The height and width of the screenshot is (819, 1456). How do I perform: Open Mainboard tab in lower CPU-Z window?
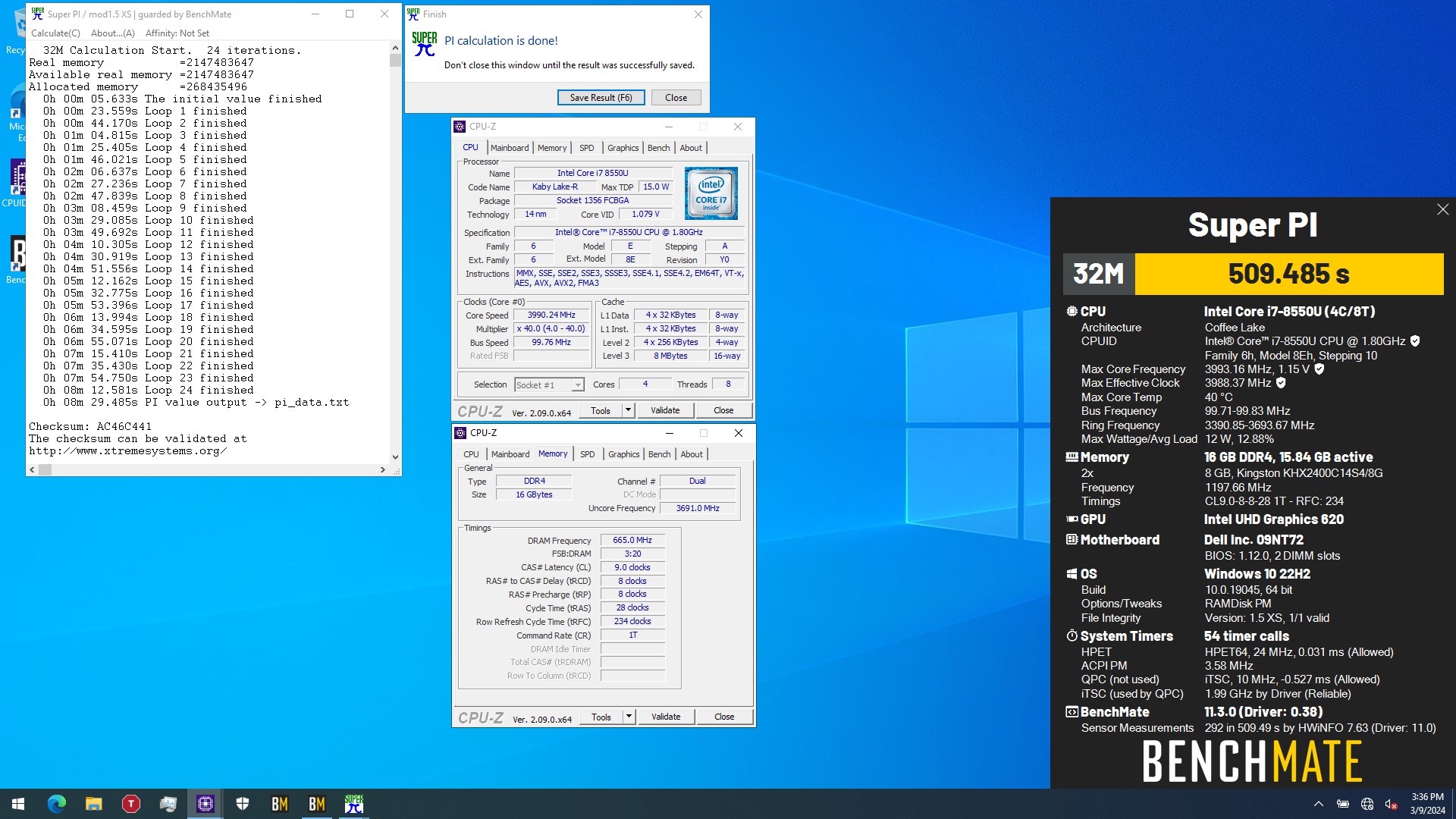point(510,454)
